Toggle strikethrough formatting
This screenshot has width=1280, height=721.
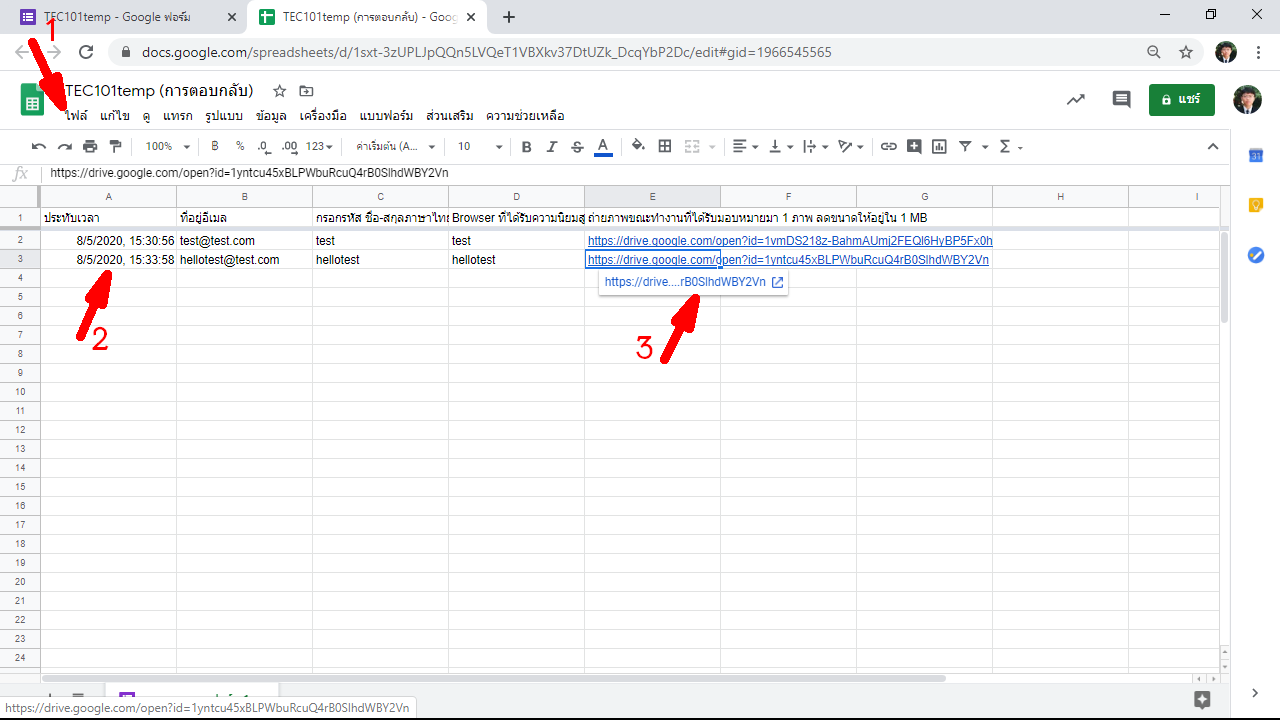(577, 147)
